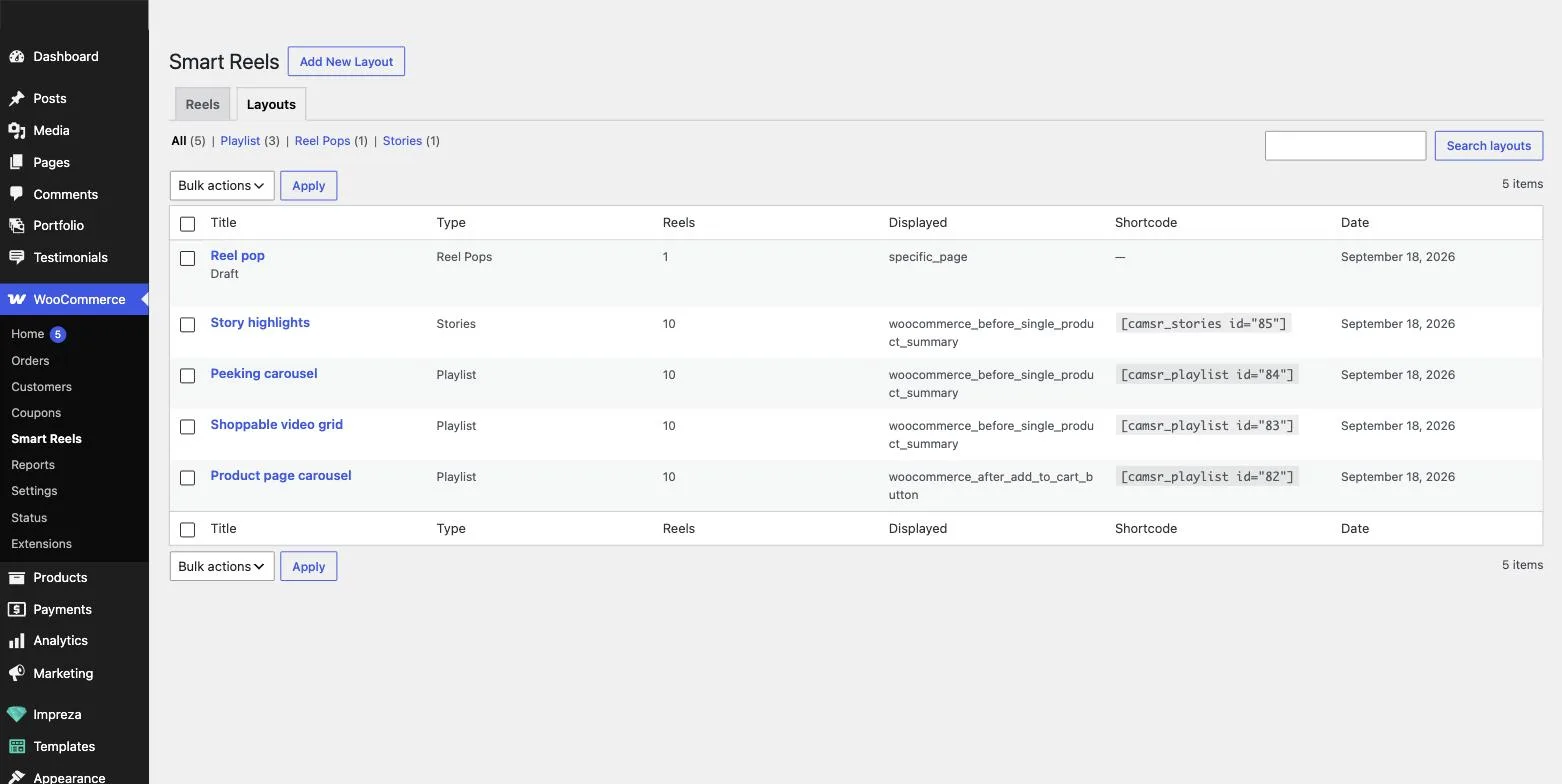The height and width of the screenshot is (784, 1562).
Task: Click the layouts search input field
Action: (x=1345, y=146)
